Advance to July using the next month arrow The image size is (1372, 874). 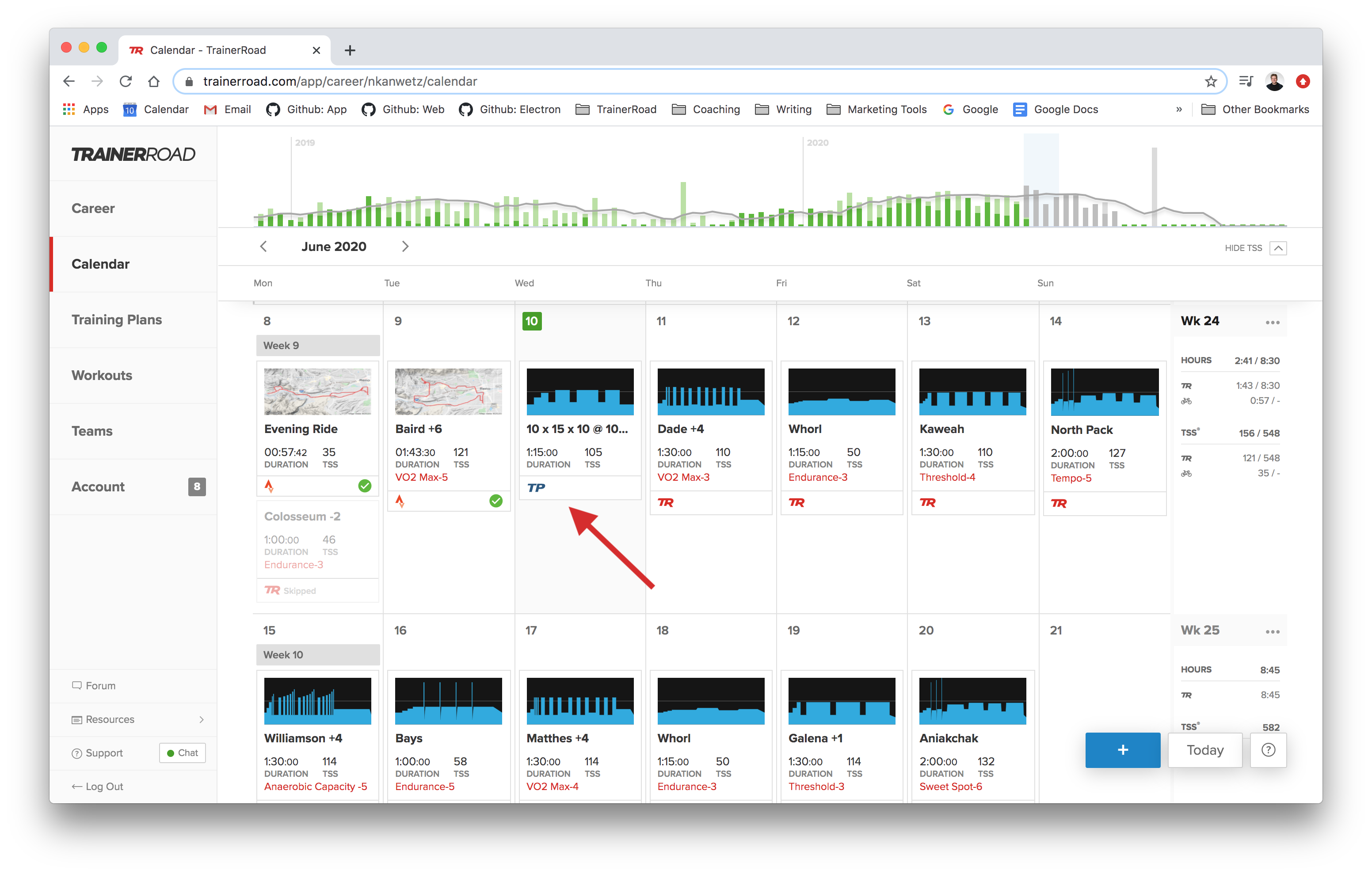[x=405, y=246]
